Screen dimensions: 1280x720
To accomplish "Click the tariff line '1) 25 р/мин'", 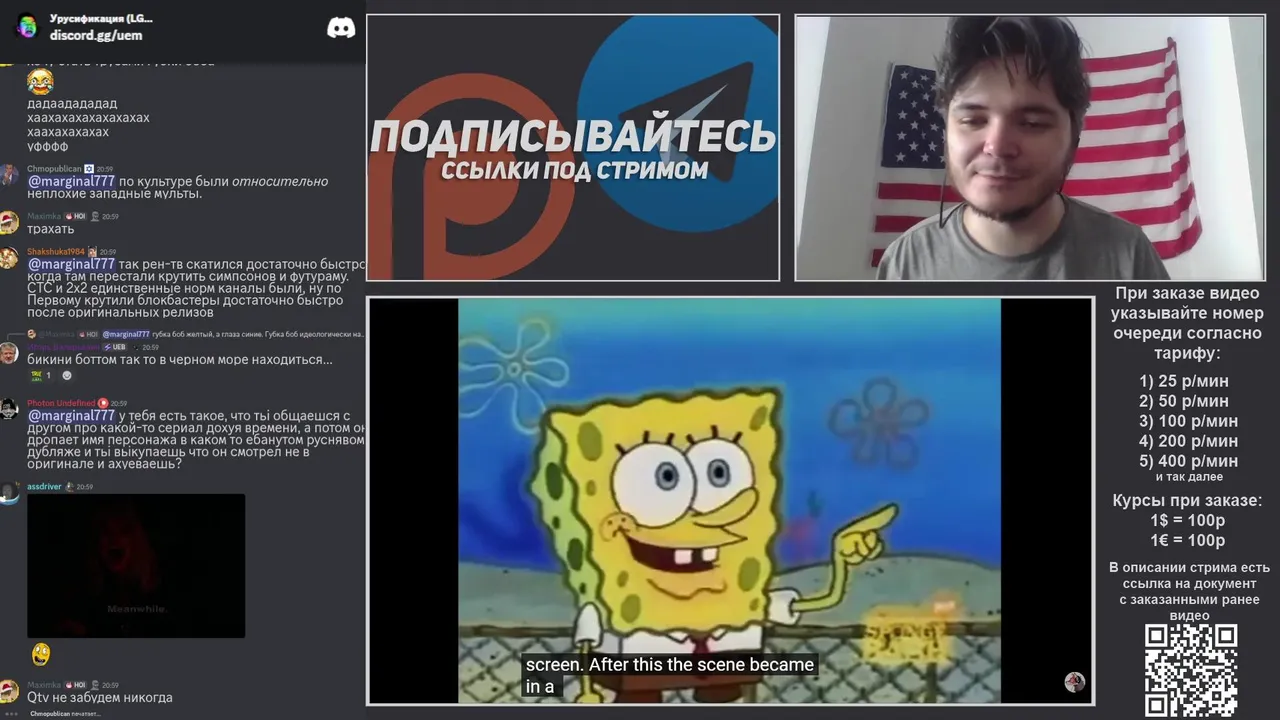I will (1184, 381).
